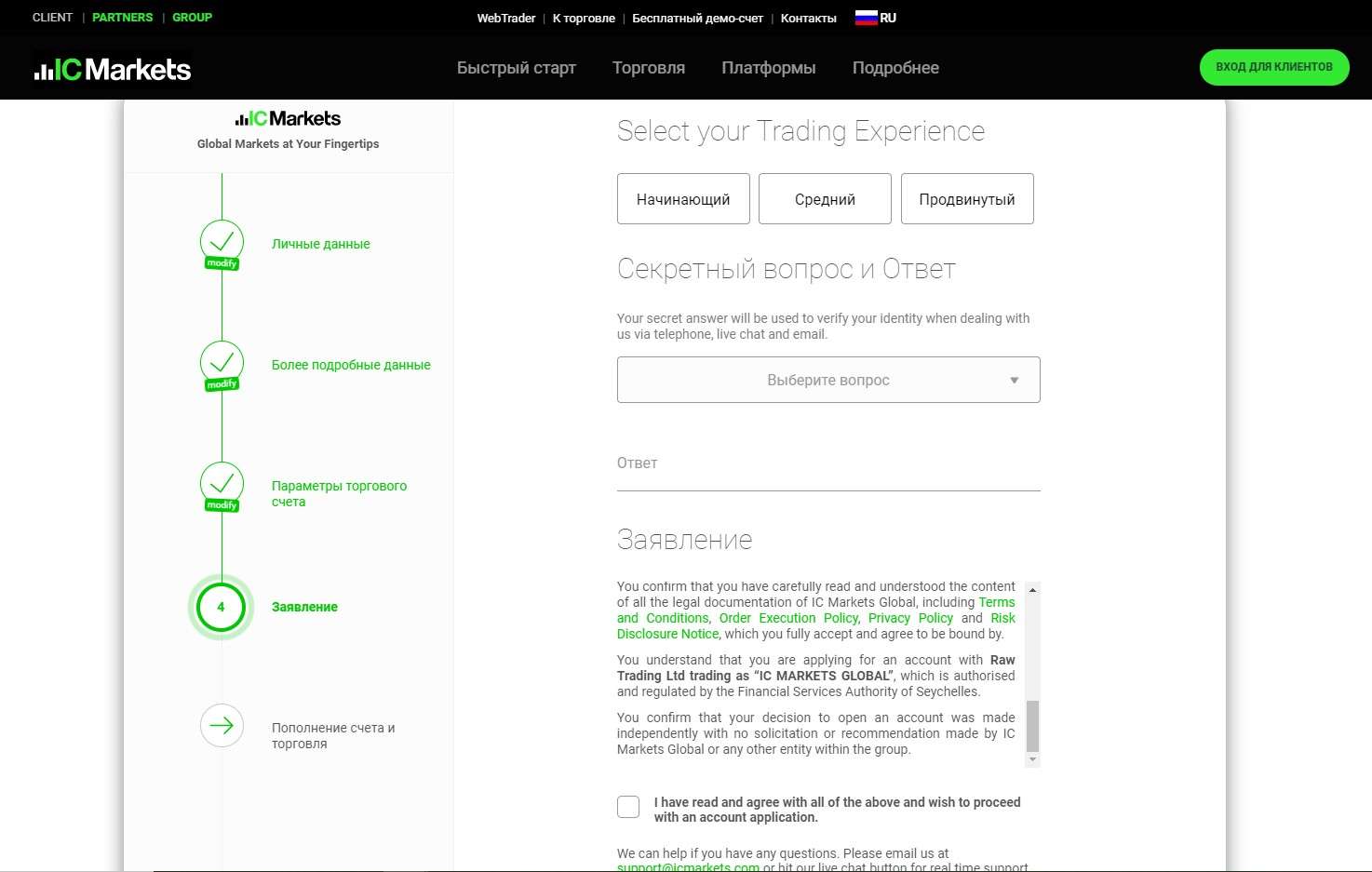Switch to the GROUP section
This screenshot has height=872, width=1372.
[x=192, y=18]
